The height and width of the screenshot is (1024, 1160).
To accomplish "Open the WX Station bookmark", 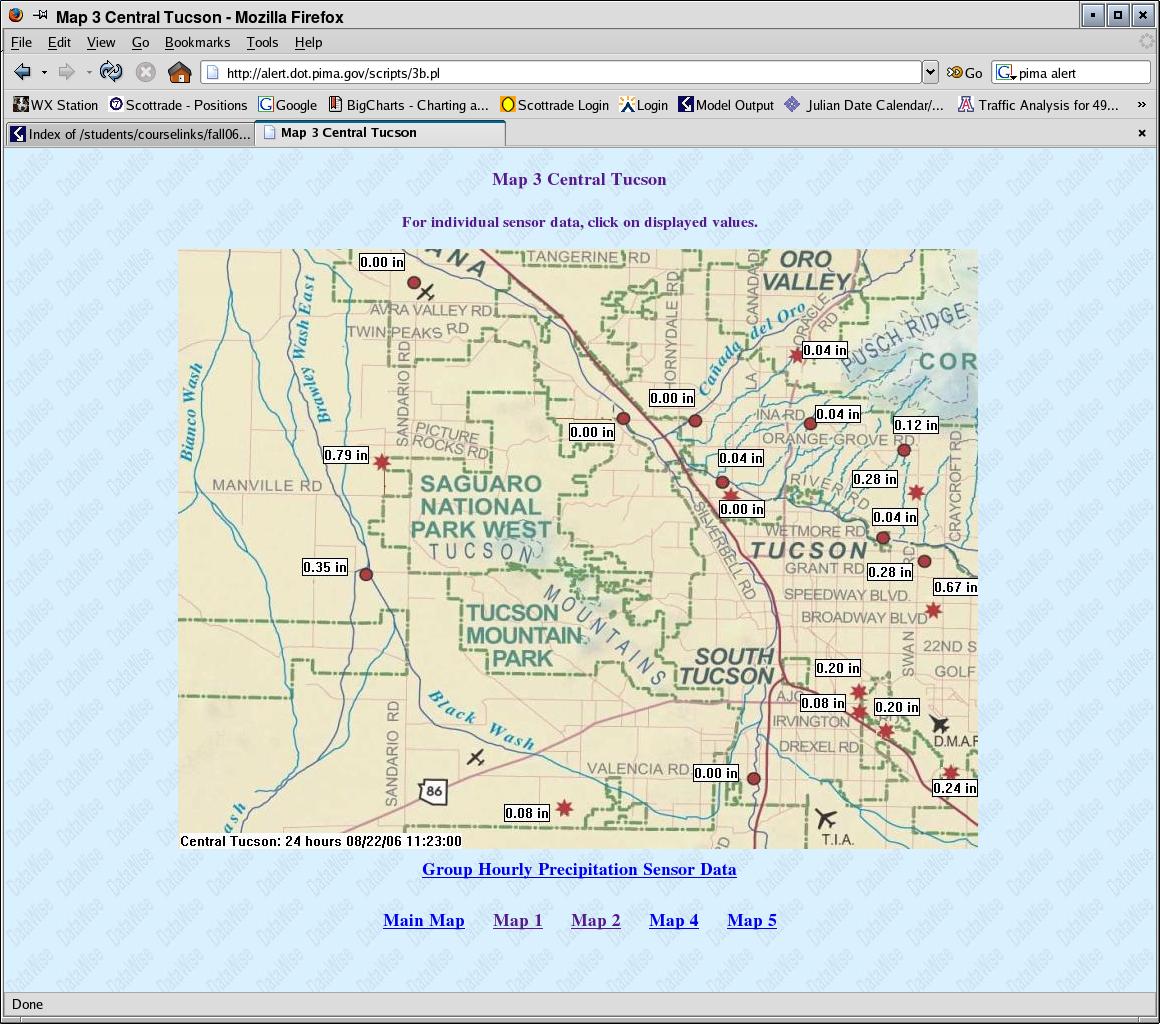I will point(56,105).
